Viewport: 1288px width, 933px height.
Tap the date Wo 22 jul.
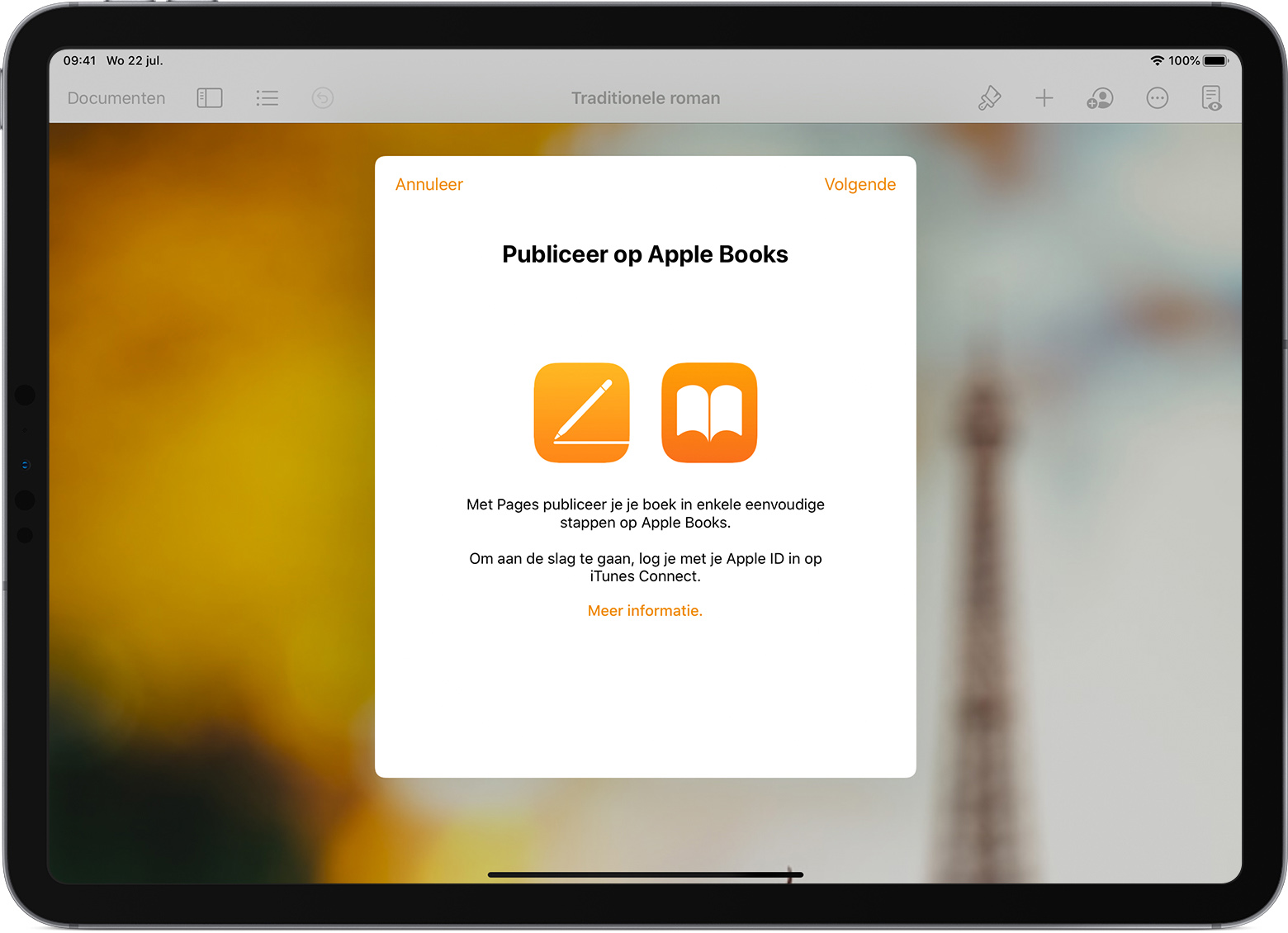click(135, 59)
